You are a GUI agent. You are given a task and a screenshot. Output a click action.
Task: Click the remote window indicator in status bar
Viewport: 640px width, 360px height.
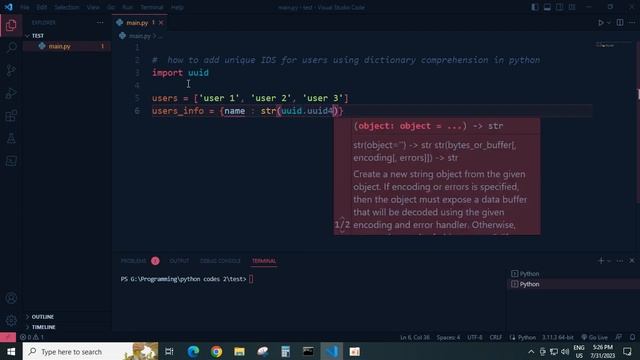tap(8, 337)
